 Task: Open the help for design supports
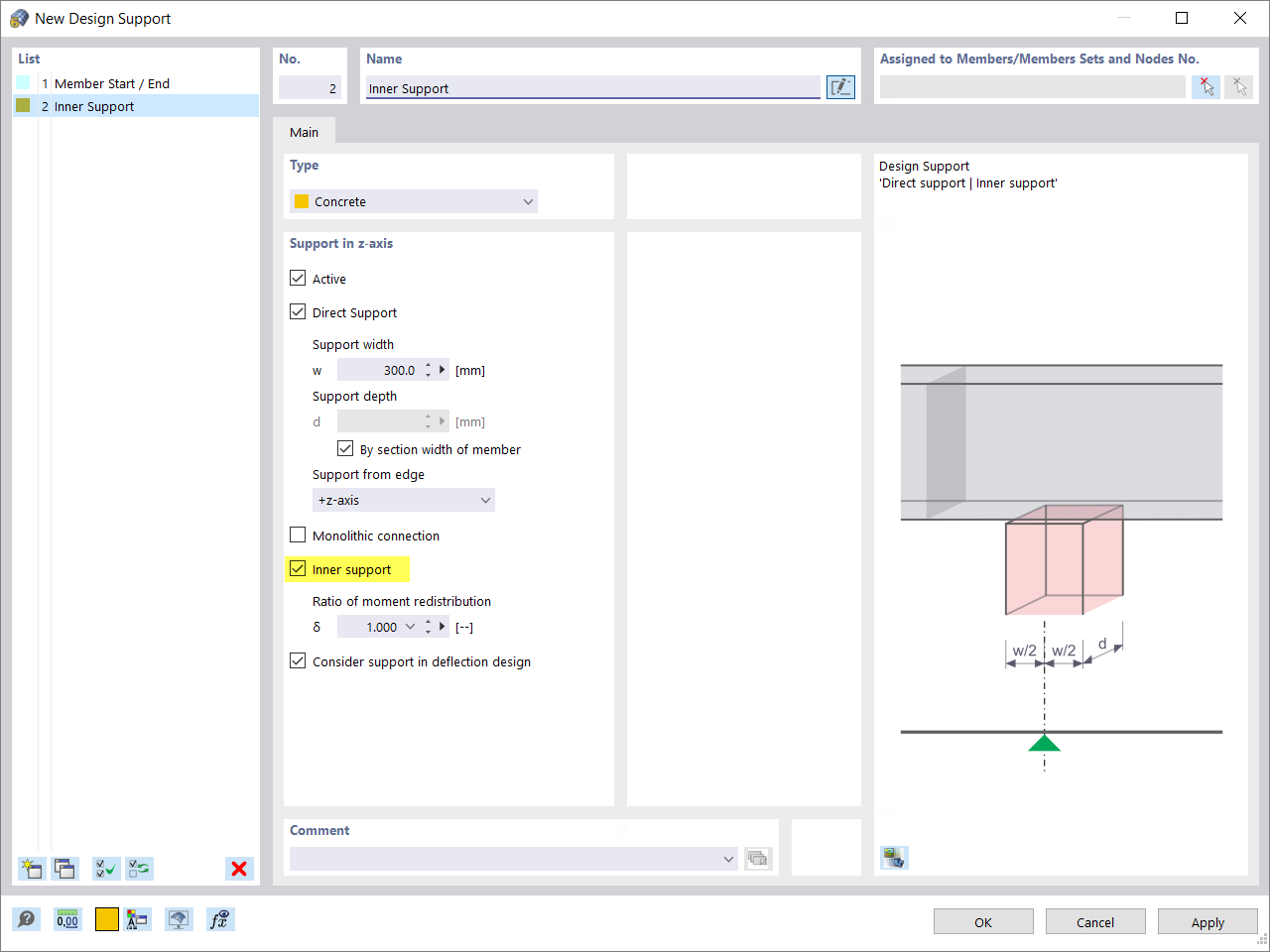[x=27, y=919]
